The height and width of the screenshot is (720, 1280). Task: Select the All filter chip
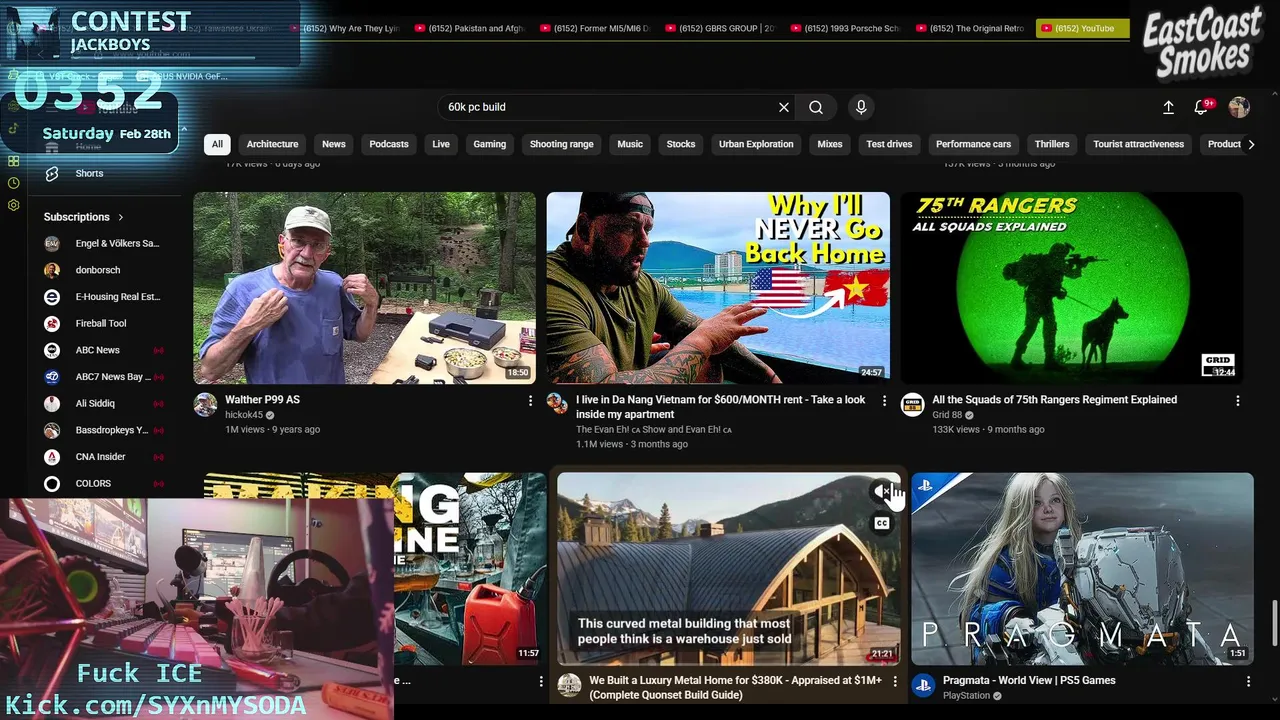point(217,144)
